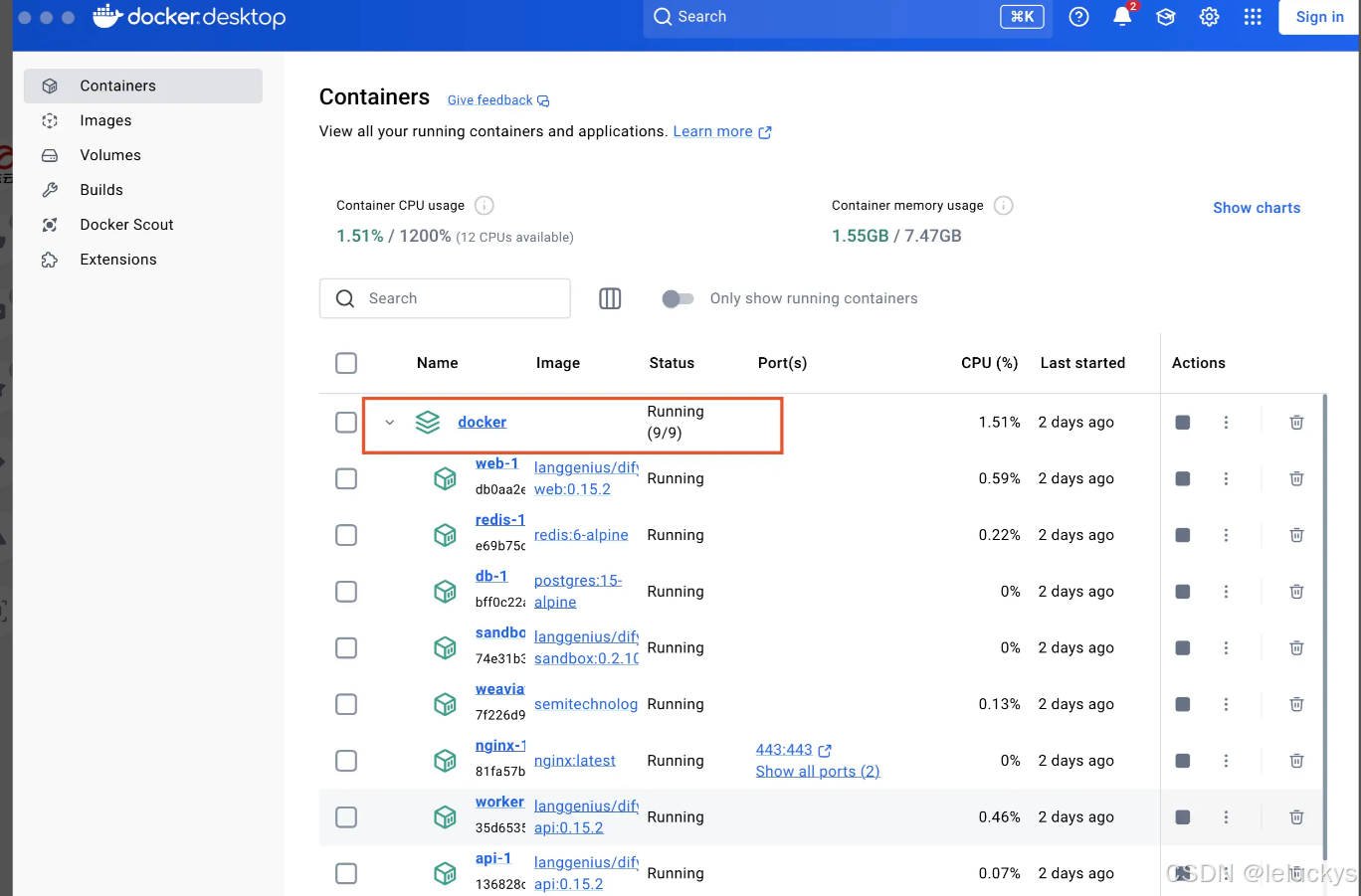Open the Learning center graduation cap icon
This screenshot has height=896, width=1361.
click(1166, 17)
